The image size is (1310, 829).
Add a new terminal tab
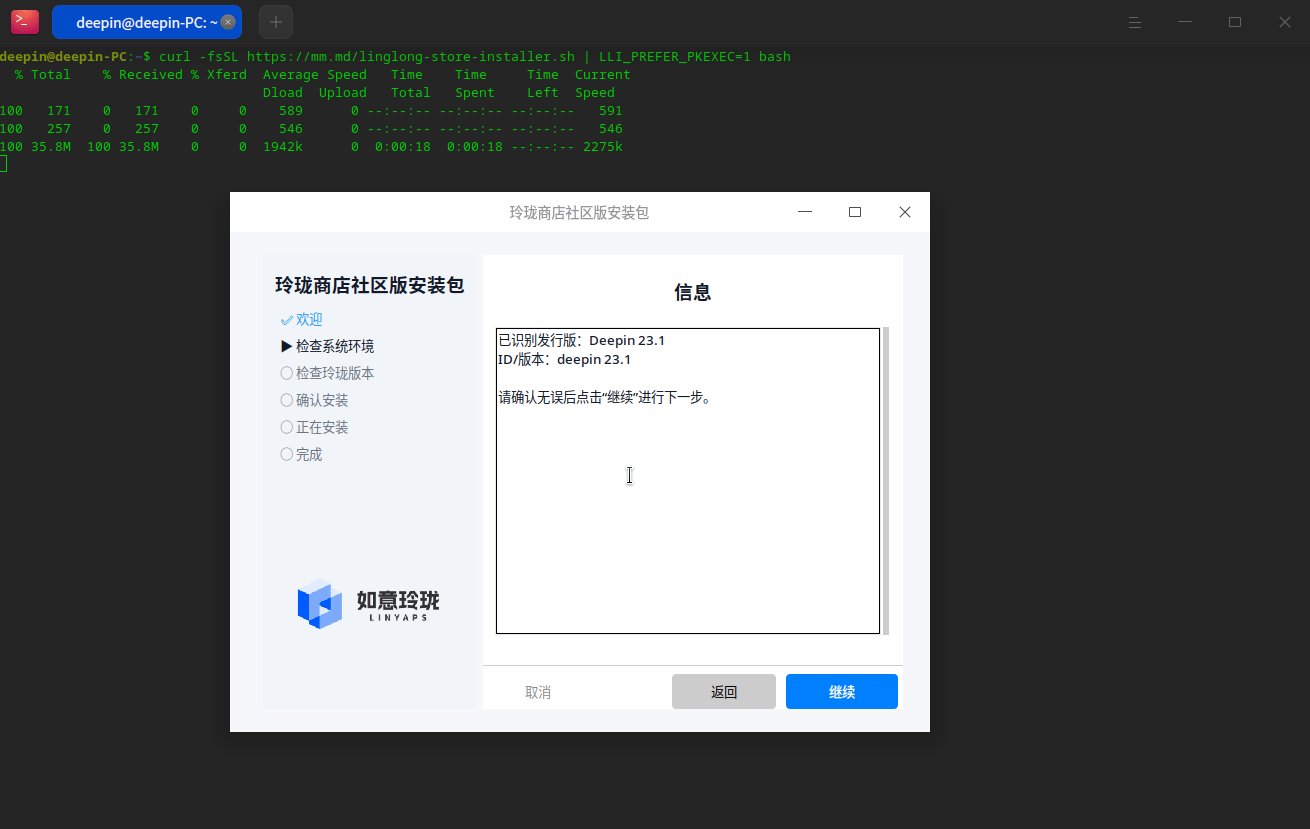pyautogui.click(x=276, y=22)
